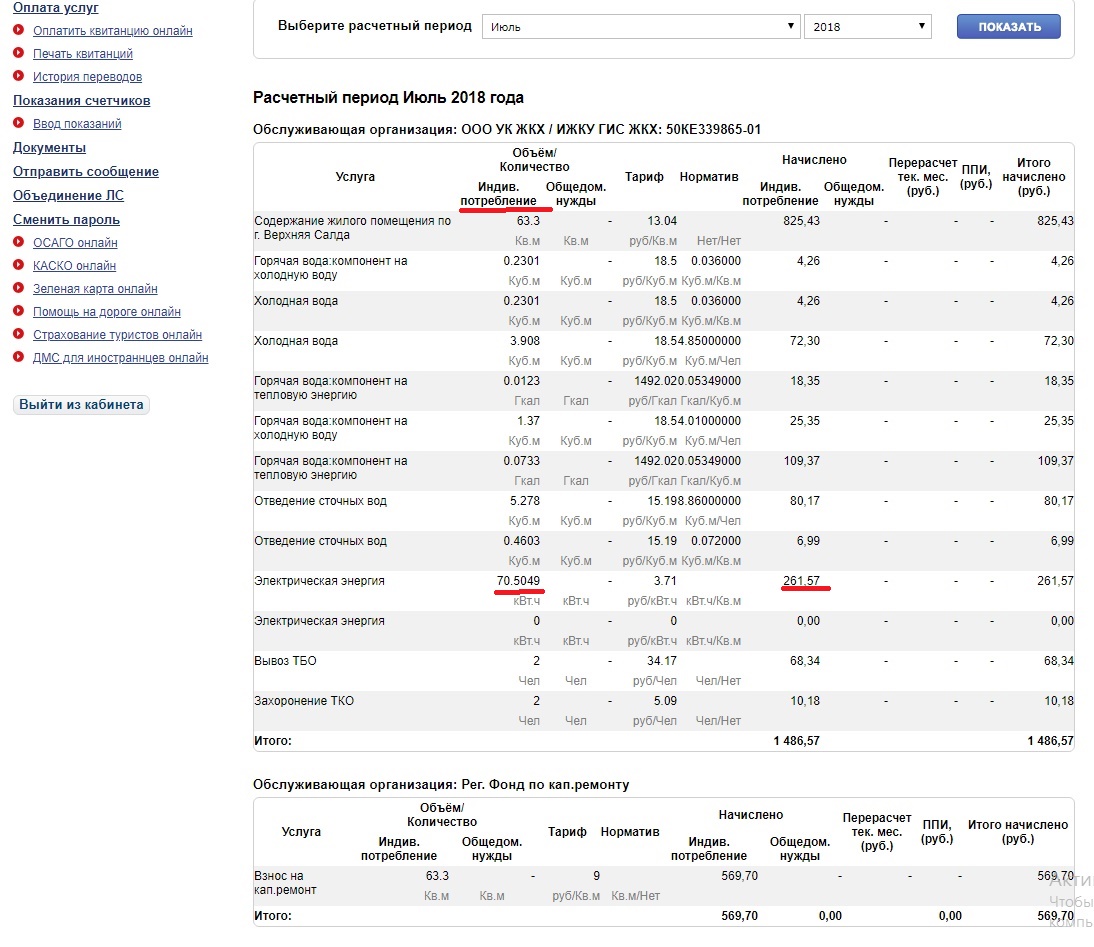Screen dimensions: 1094x947
Task: Click the red bullet beside Оплатить квитанцию онлайн
Action: click(x=19, y=30)
